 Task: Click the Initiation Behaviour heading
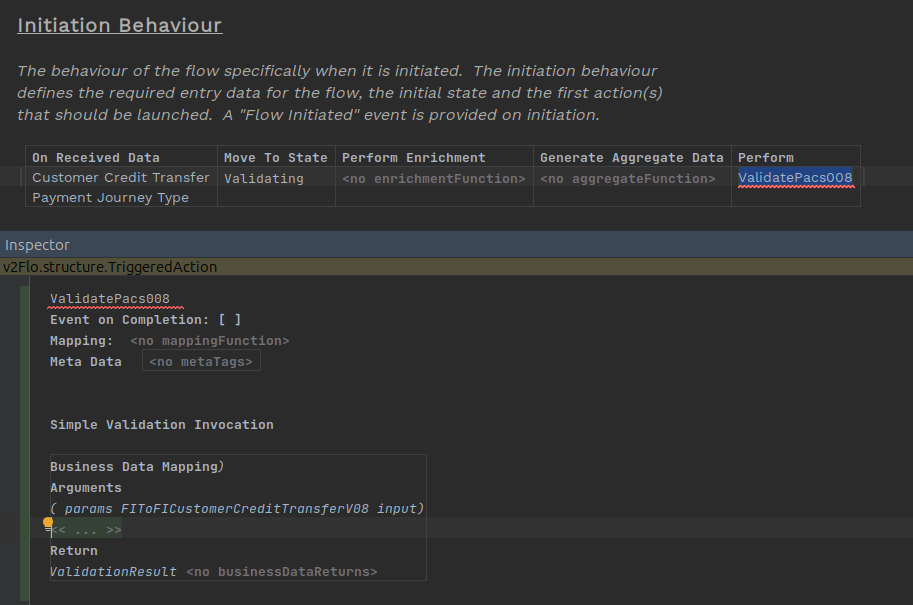click(x=119, y=25)
